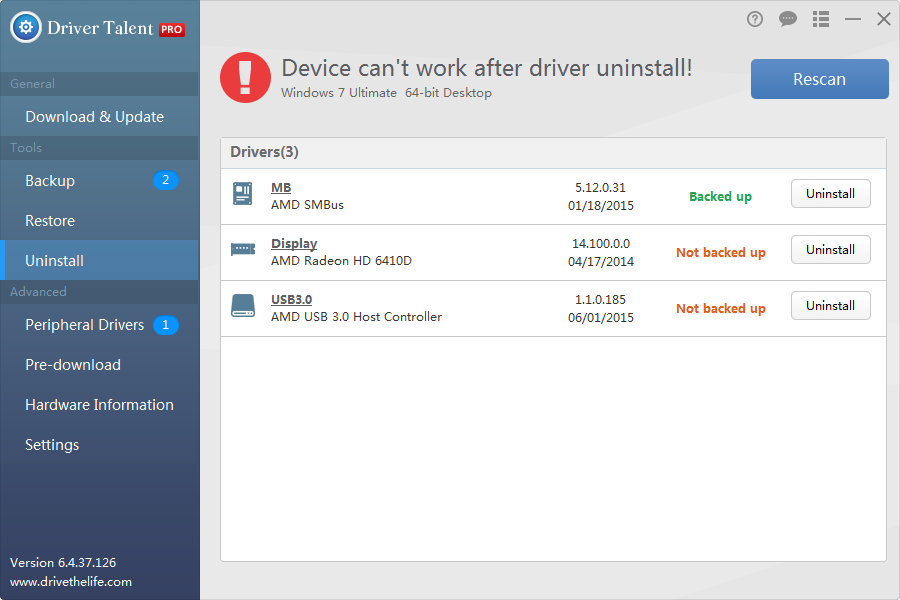Click 'Version 6.4.37.126' text
The width and height of the screenshot is (900, 600).
coord(63,563)
